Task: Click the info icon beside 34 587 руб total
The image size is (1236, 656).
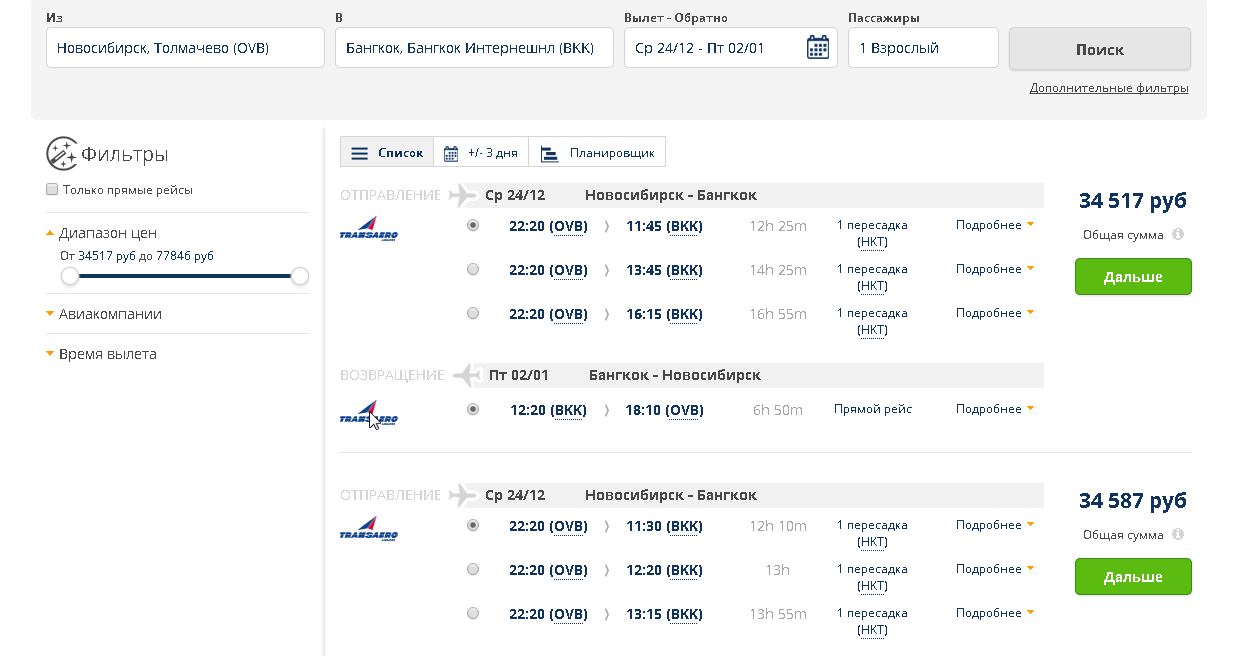Action: [x=1178, y=535]
